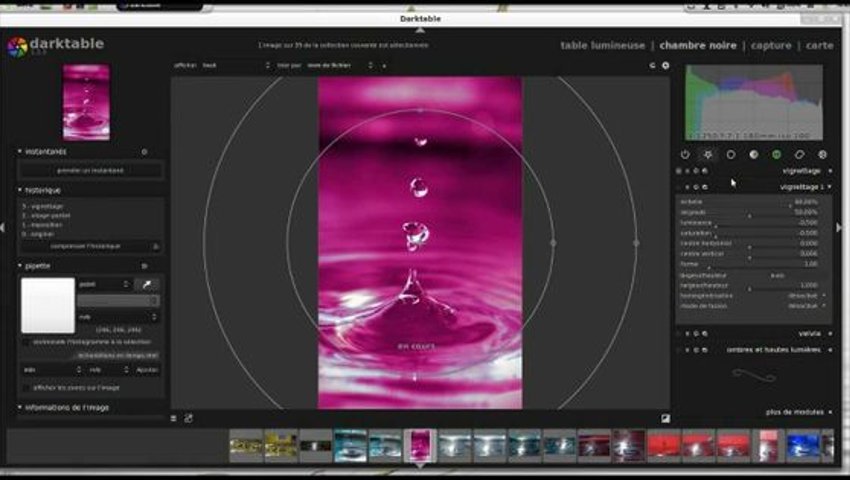The height and width of the screenshot is (480, 850).
Task: Open the trier par nom de fichier dropdown
Action: 339,66
